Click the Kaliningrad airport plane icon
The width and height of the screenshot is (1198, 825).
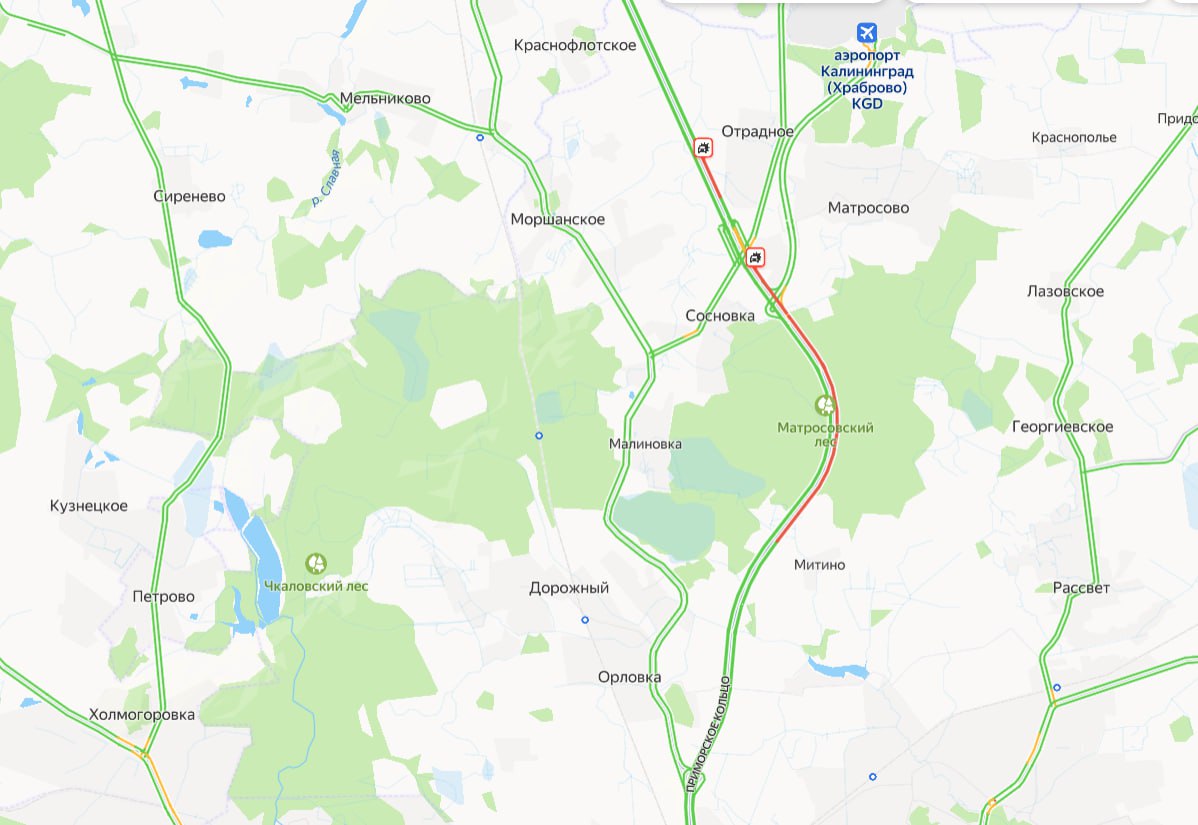click(866, 33)
